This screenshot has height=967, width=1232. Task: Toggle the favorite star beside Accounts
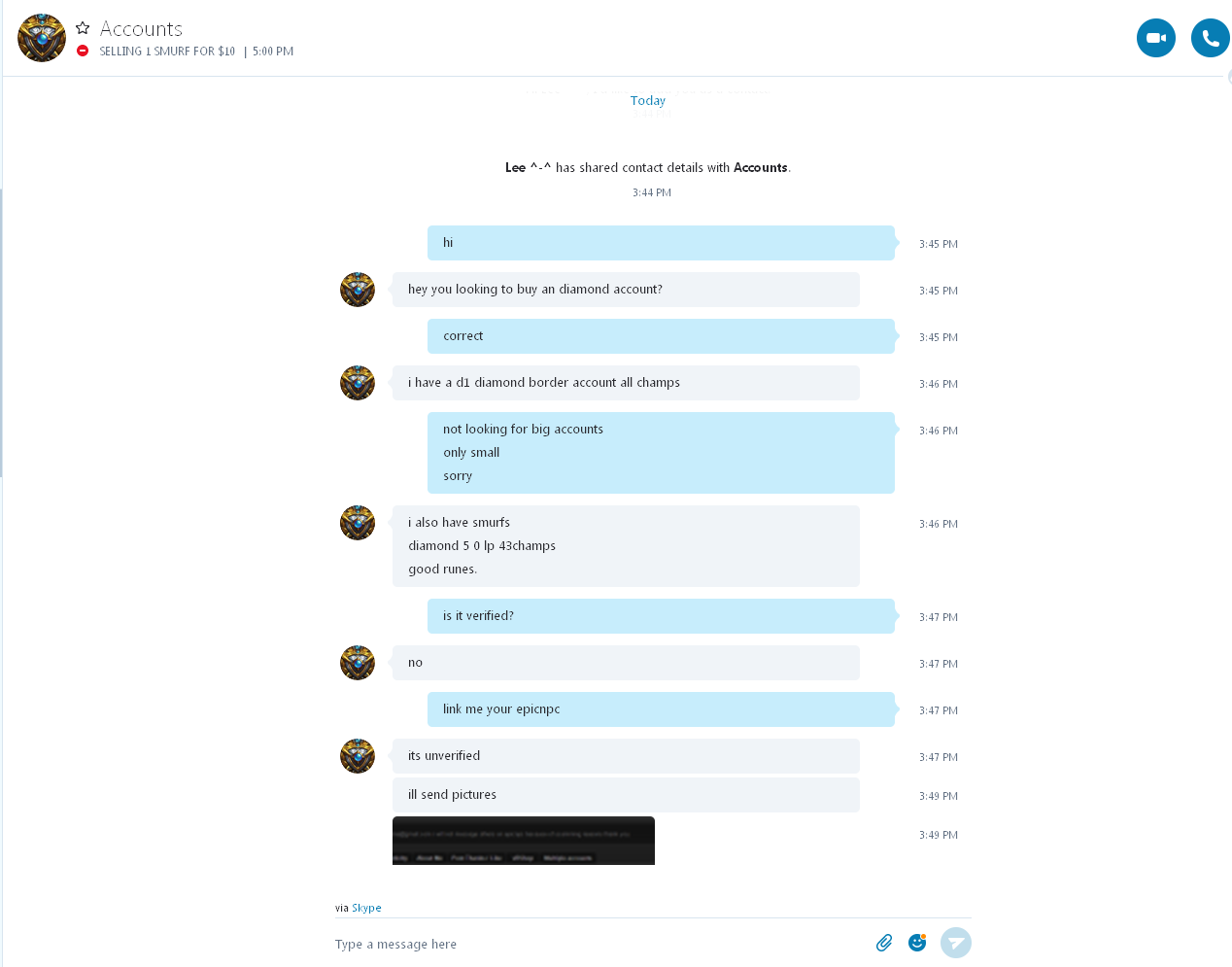[x=83, y=28]
